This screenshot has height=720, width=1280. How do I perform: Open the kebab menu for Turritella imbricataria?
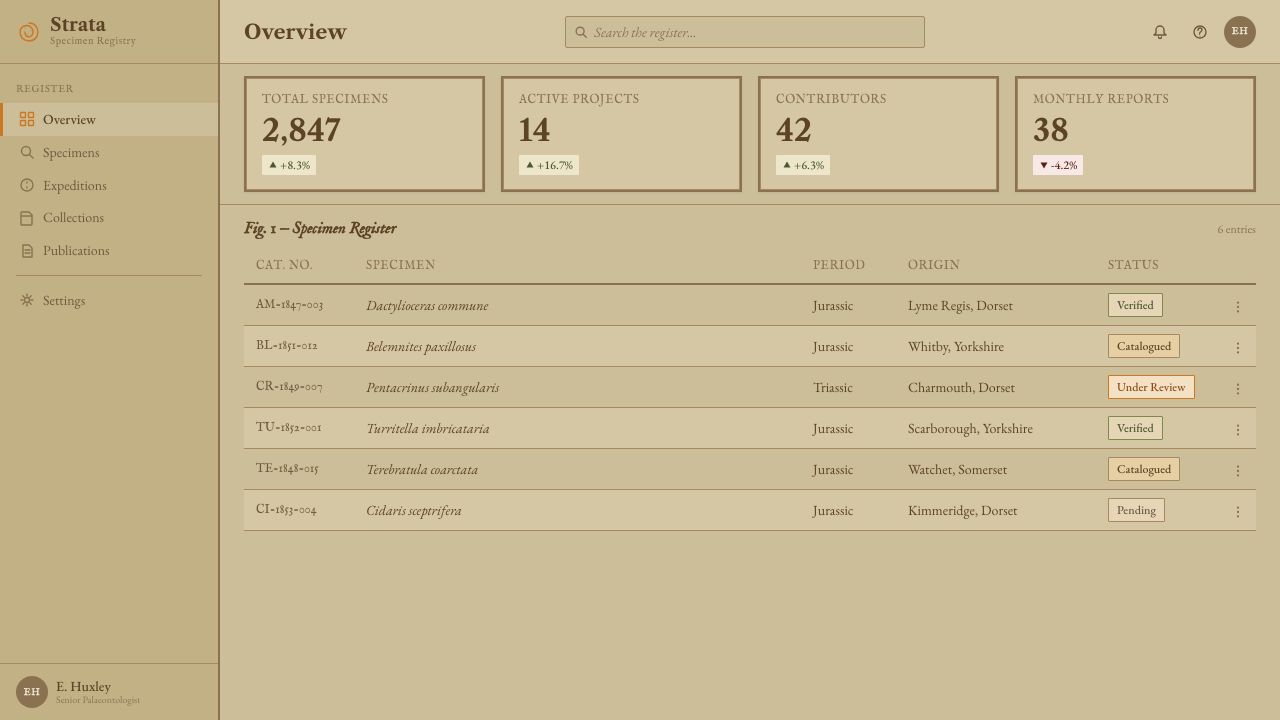coord(1238,430)
